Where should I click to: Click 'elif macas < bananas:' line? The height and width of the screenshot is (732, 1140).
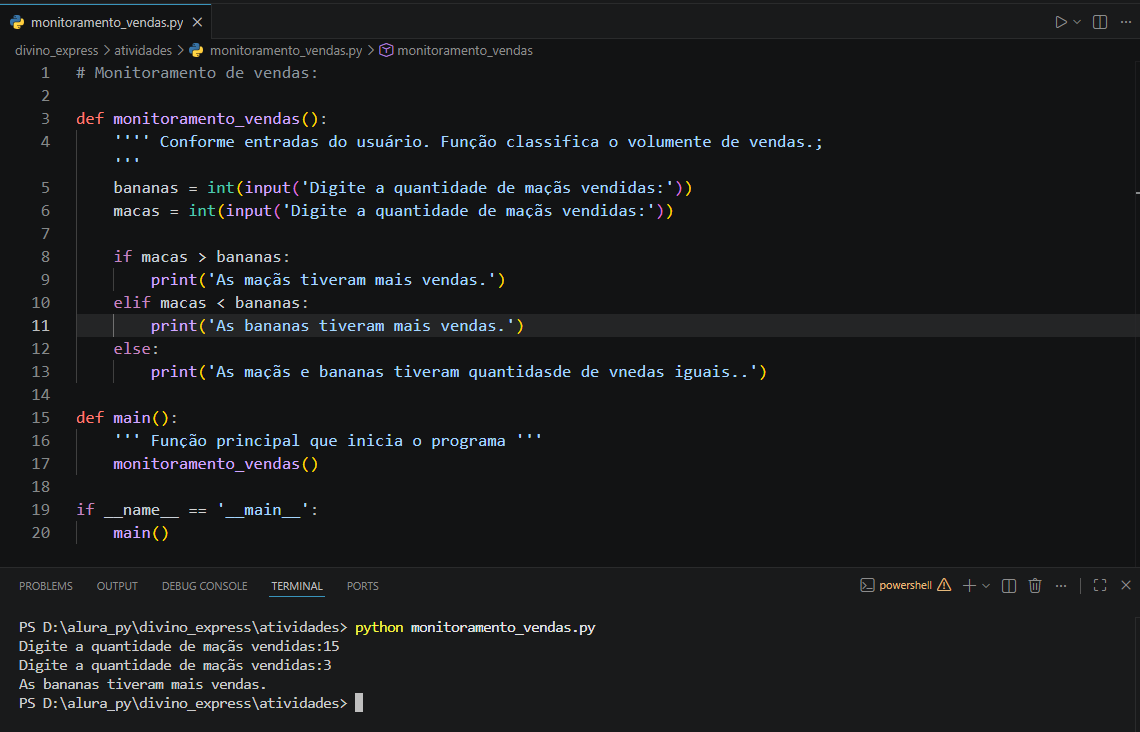pos(211,302)
